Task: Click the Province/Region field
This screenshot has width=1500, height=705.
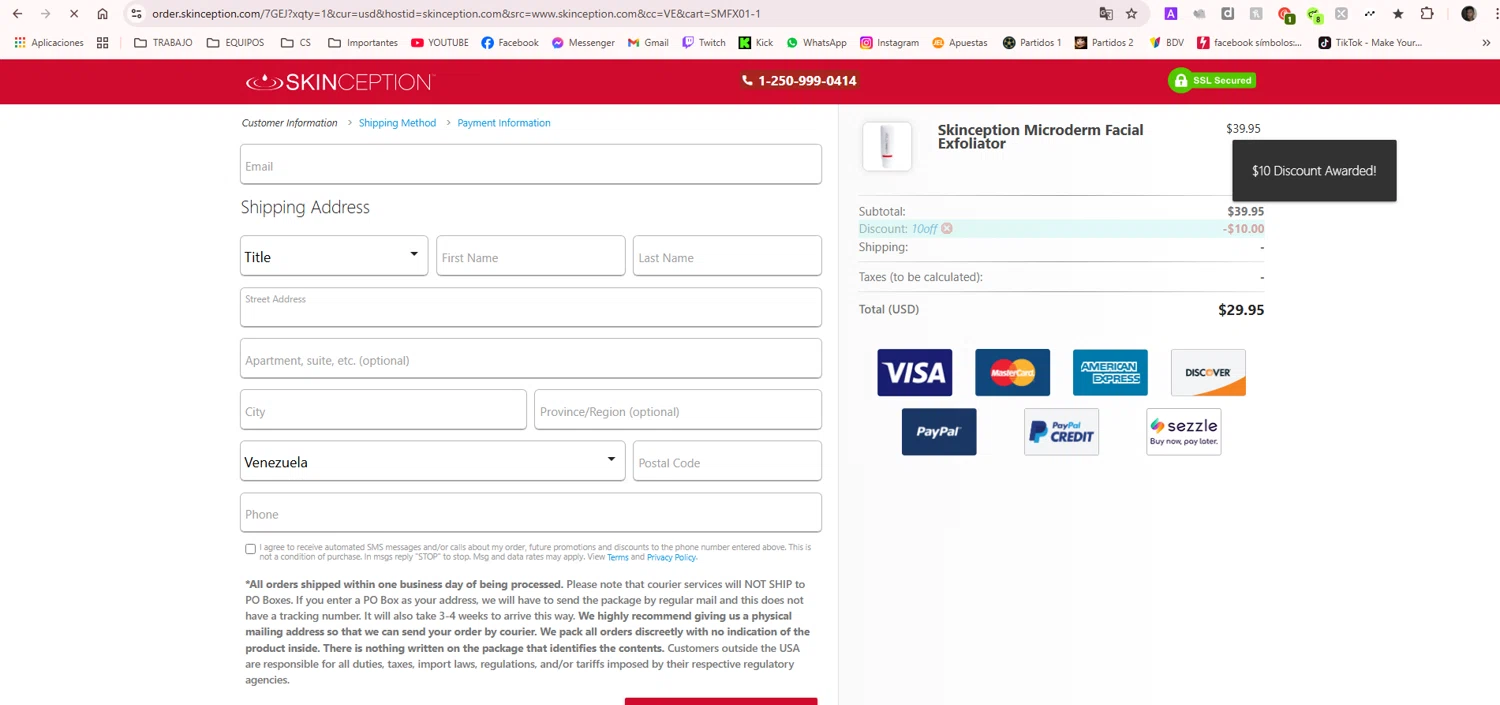Action: coord(678,411)
